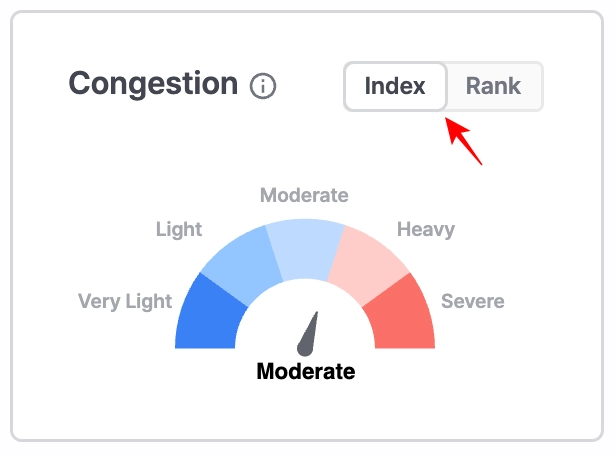Click the red Severe gauge segment
The height and width of the screenshot is (455, 616).
tap(402, 316)
